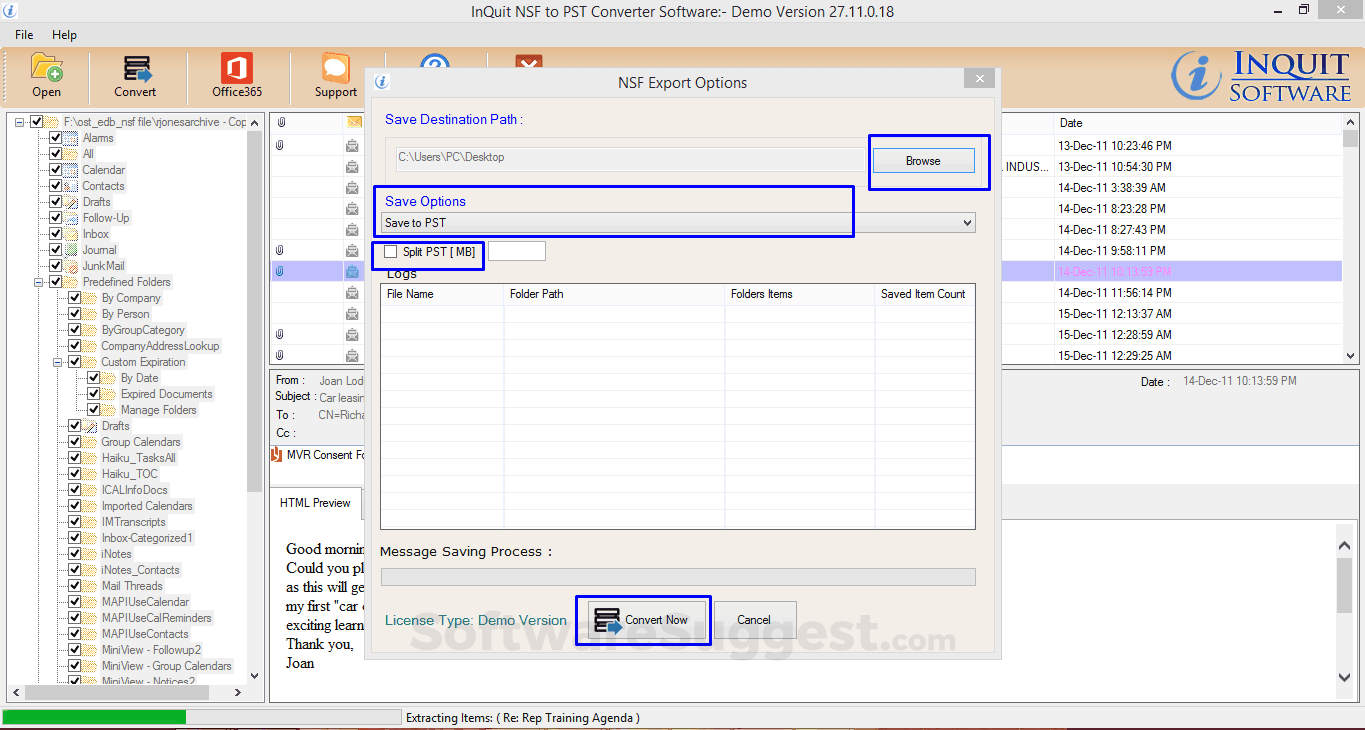Screen dimensions: 1365x730
Task: Click the Predefined Folders folder icon
Action: [x=71, y=282]
